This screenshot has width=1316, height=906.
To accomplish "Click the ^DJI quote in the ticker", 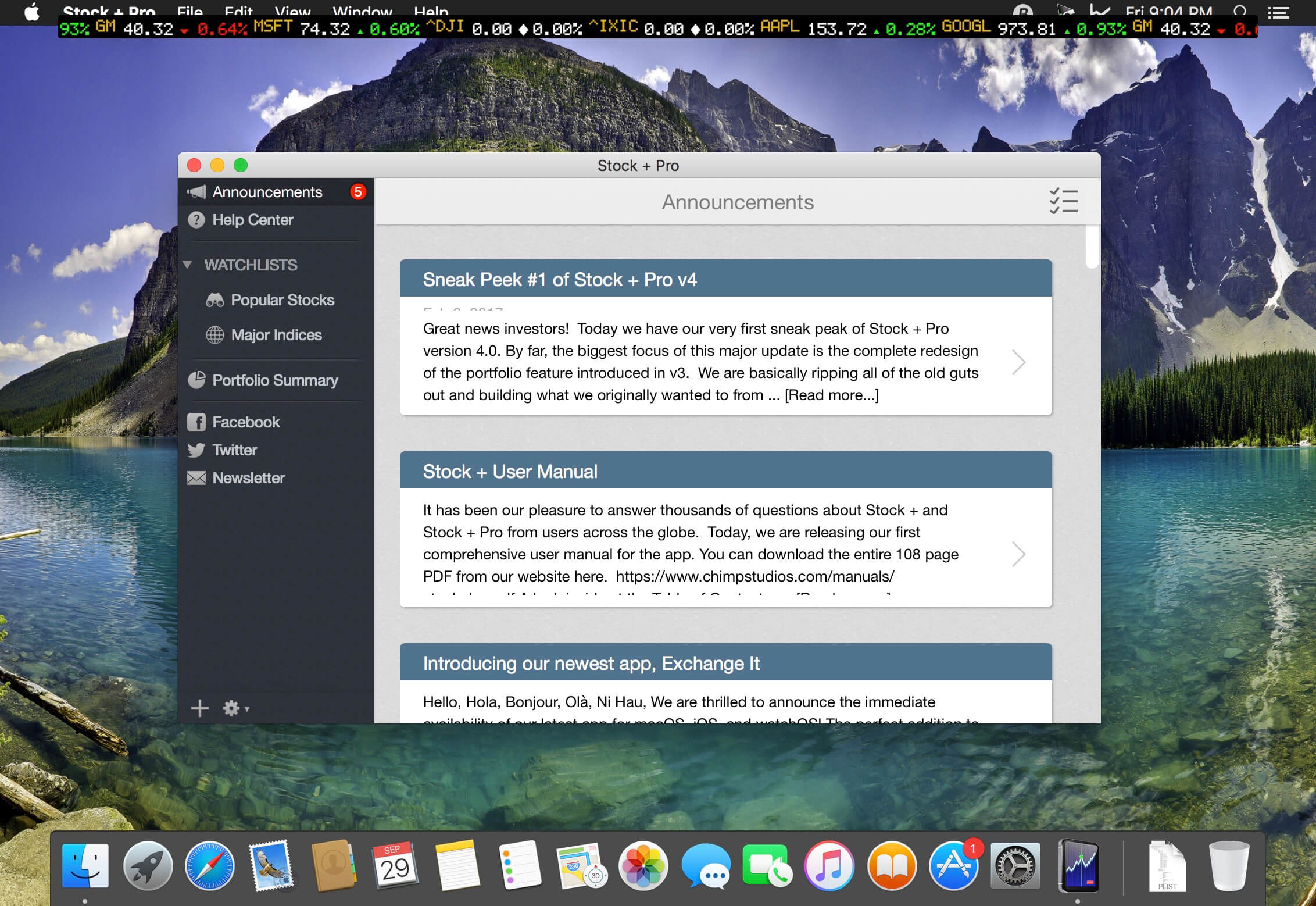I will (x=503, y=28).
